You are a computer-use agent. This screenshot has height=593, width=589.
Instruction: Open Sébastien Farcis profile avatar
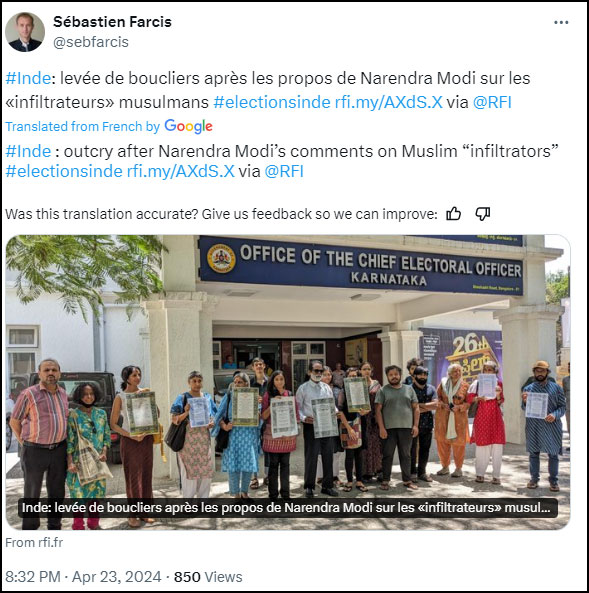click(25, 32)
